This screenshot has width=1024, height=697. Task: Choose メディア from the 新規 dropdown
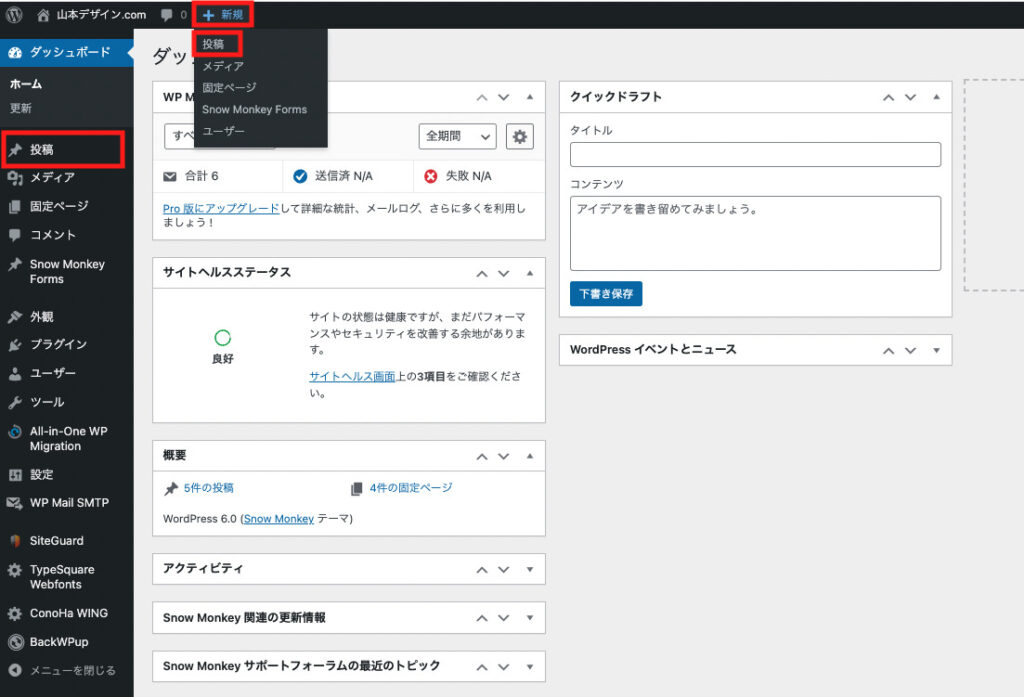click(x=223, y=67)
